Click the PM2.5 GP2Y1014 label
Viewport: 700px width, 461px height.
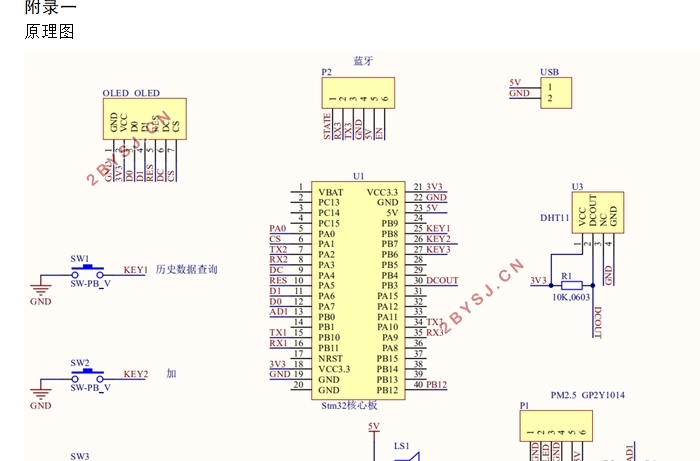click(x=588, y=395)
